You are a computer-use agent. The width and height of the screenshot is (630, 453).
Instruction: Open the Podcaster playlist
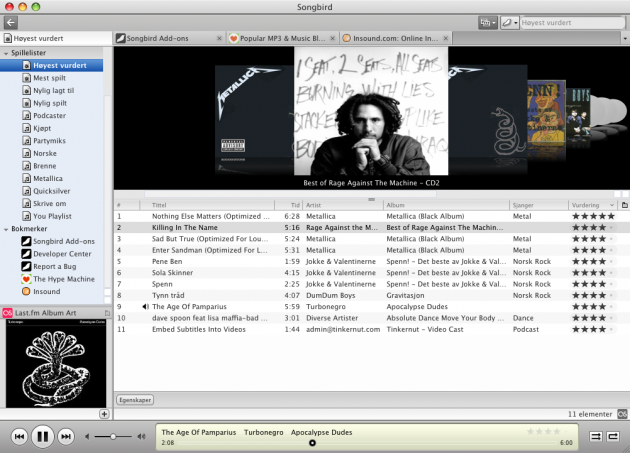49,116
